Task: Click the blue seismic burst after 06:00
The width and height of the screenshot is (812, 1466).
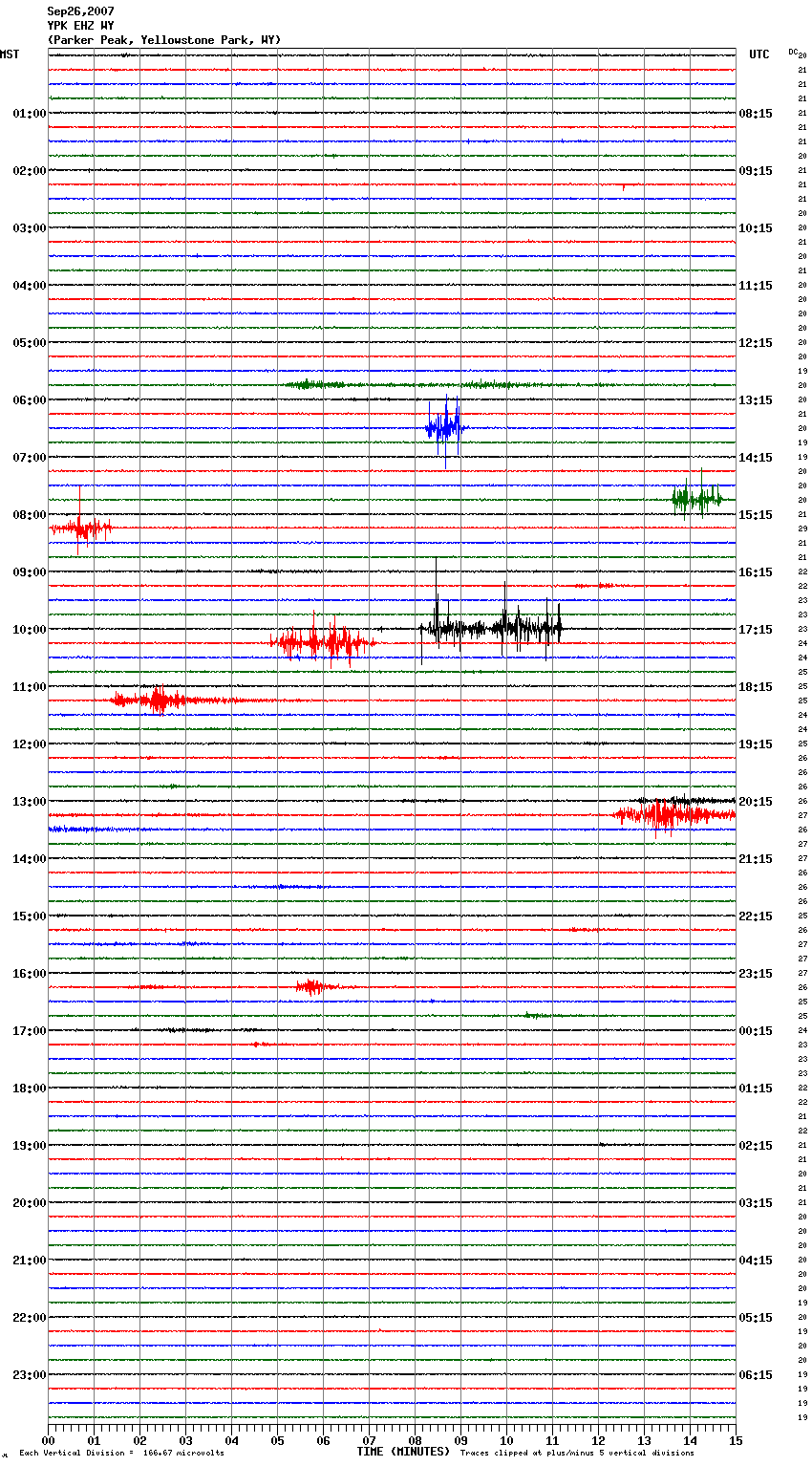Action: pyautogui.click(x=446, y=428)
